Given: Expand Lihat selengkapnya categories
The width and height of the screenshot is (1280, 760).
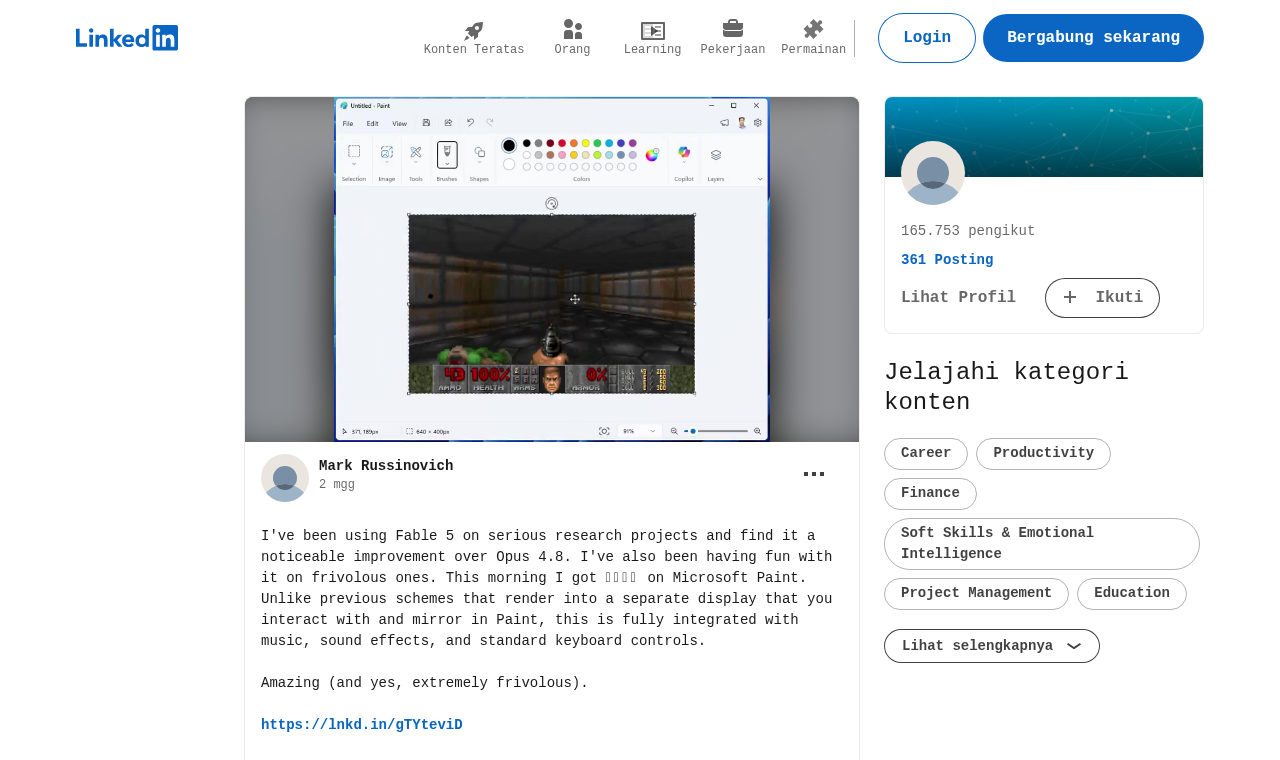Looking at the screenshot, I should pos(992,646).
